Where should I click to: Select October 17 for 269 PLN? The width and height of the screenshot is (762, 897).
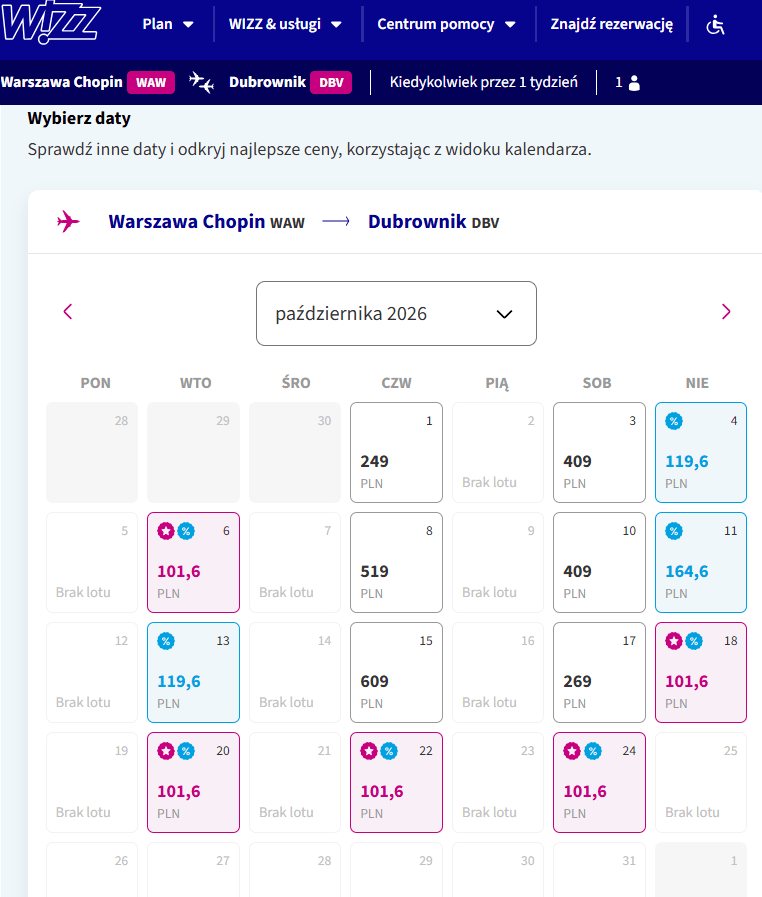click(600, 672)
